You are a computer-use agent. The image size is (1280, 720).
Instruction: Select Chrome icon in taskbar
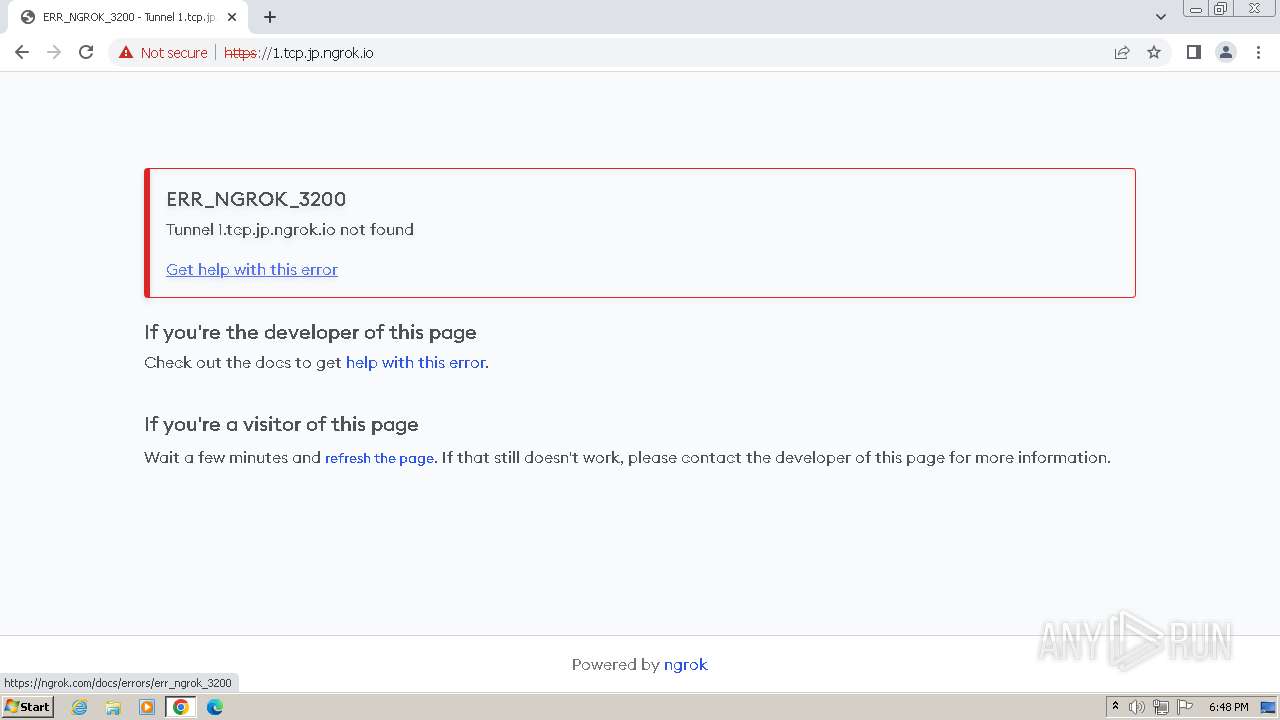(181, 707)
